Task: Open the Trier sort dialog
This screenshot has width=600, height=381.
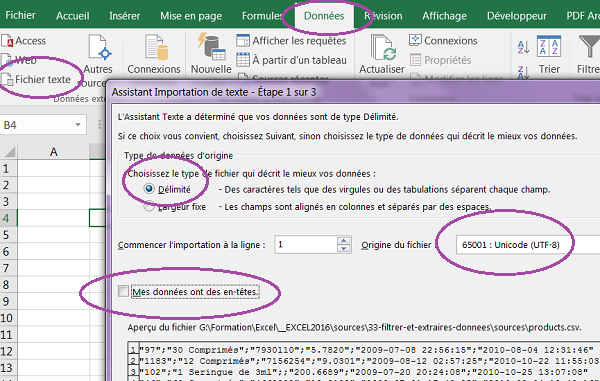Action: coord(549,54)
